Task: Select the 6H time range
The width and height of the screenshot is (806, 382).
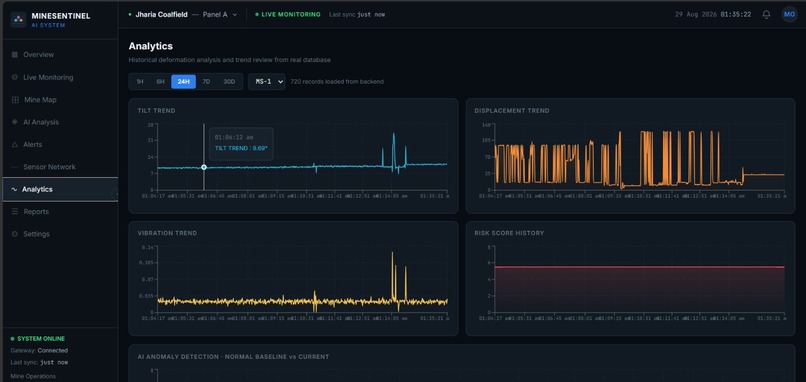Action: (160, 82)
